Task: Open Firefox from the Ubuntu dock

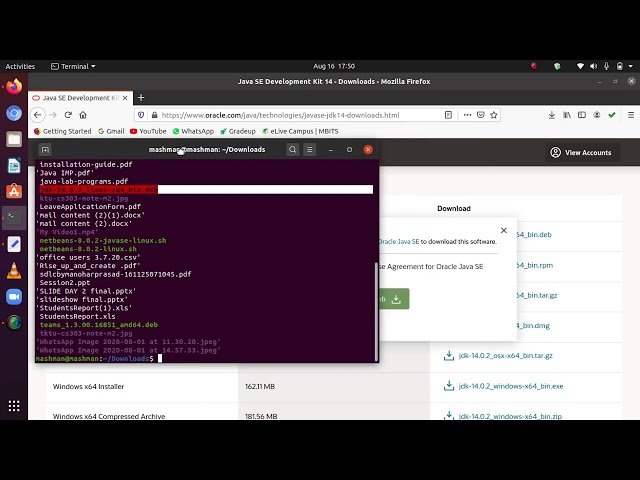Action: [x=14, y=86]
